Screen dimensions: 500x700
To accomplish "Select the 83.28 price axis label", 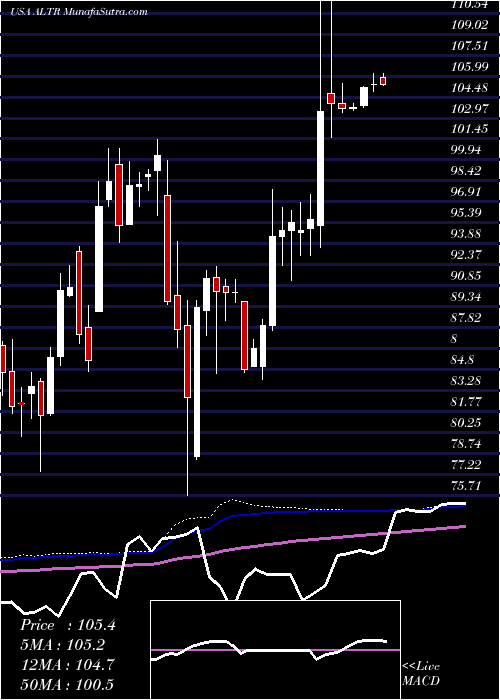I will pos(466,380).
